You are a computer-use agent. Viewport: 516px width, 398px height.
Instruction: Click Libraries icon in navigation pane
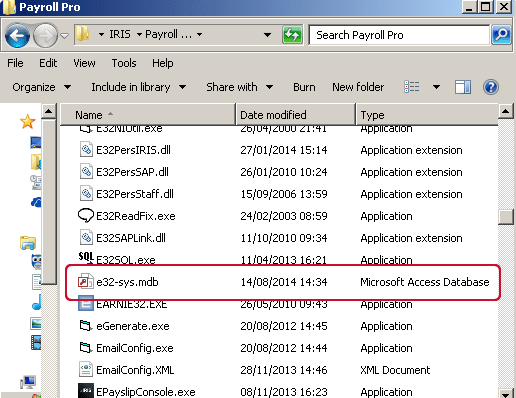coord(28,243)
